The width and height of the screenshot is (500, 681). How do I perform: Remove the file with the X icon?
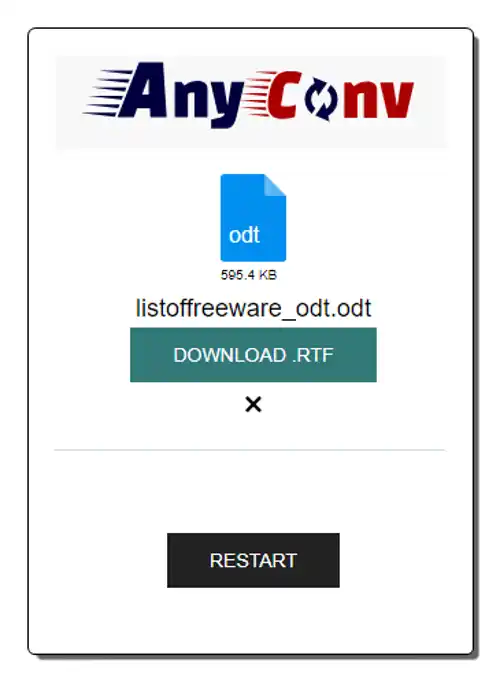253,404
